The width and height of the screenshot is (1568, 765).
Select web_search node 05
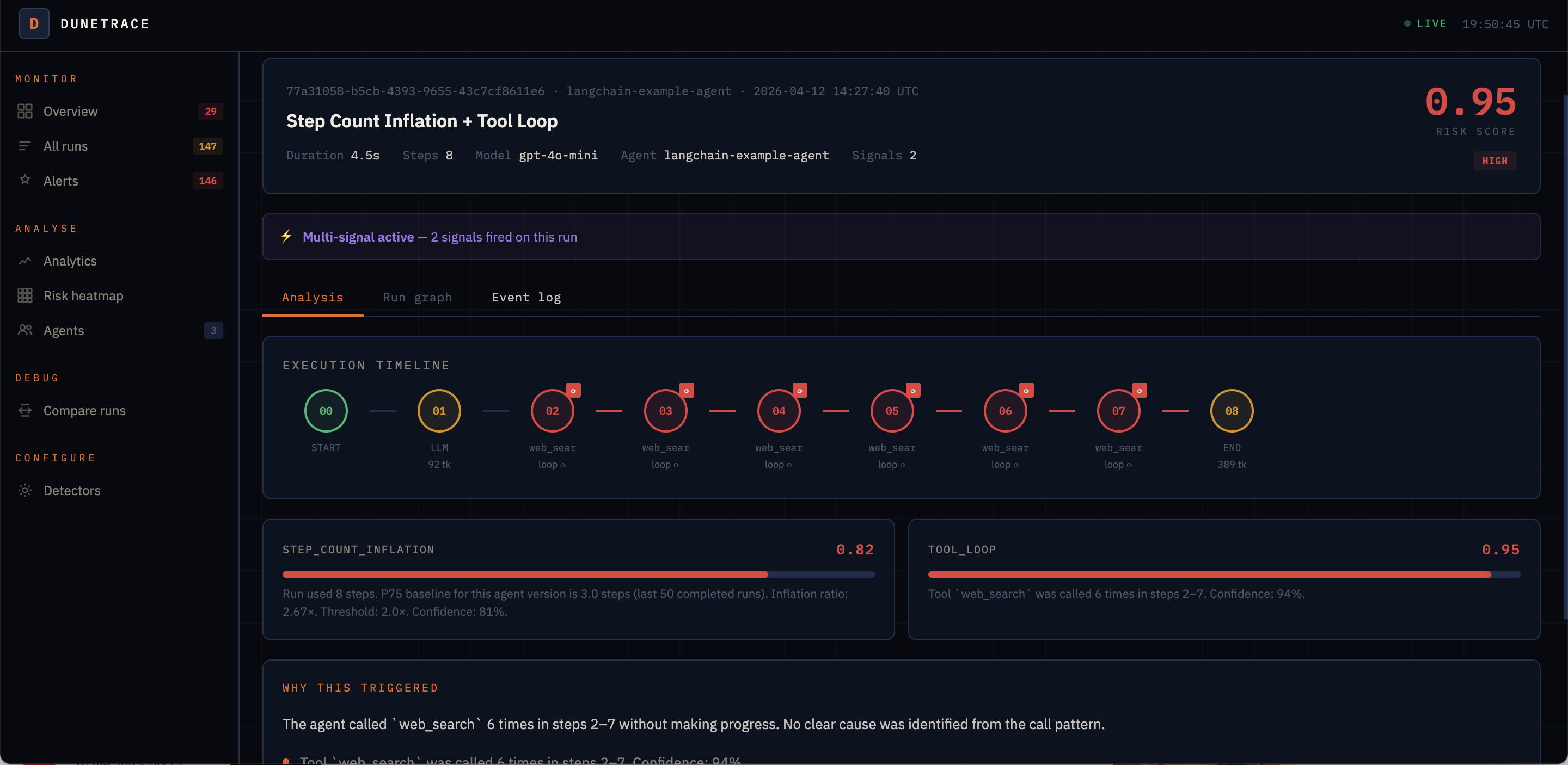click(x=892, y=411)
